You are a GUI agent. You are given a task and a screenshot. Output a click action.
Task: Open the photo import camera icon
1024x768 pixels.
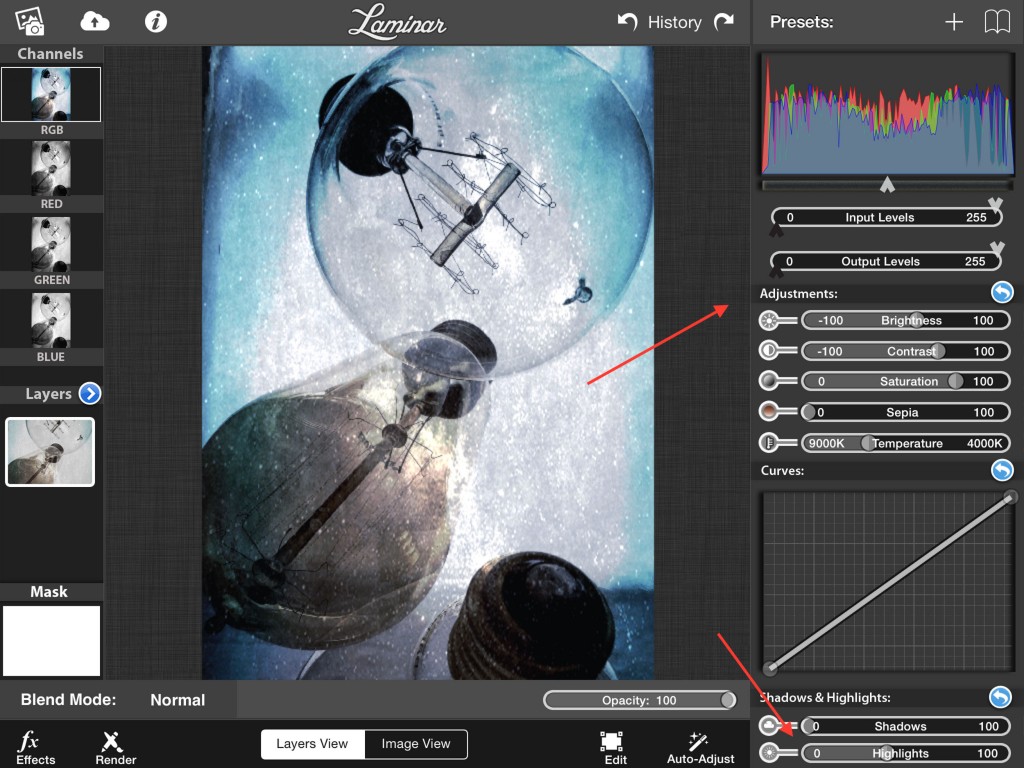[29, 21]
